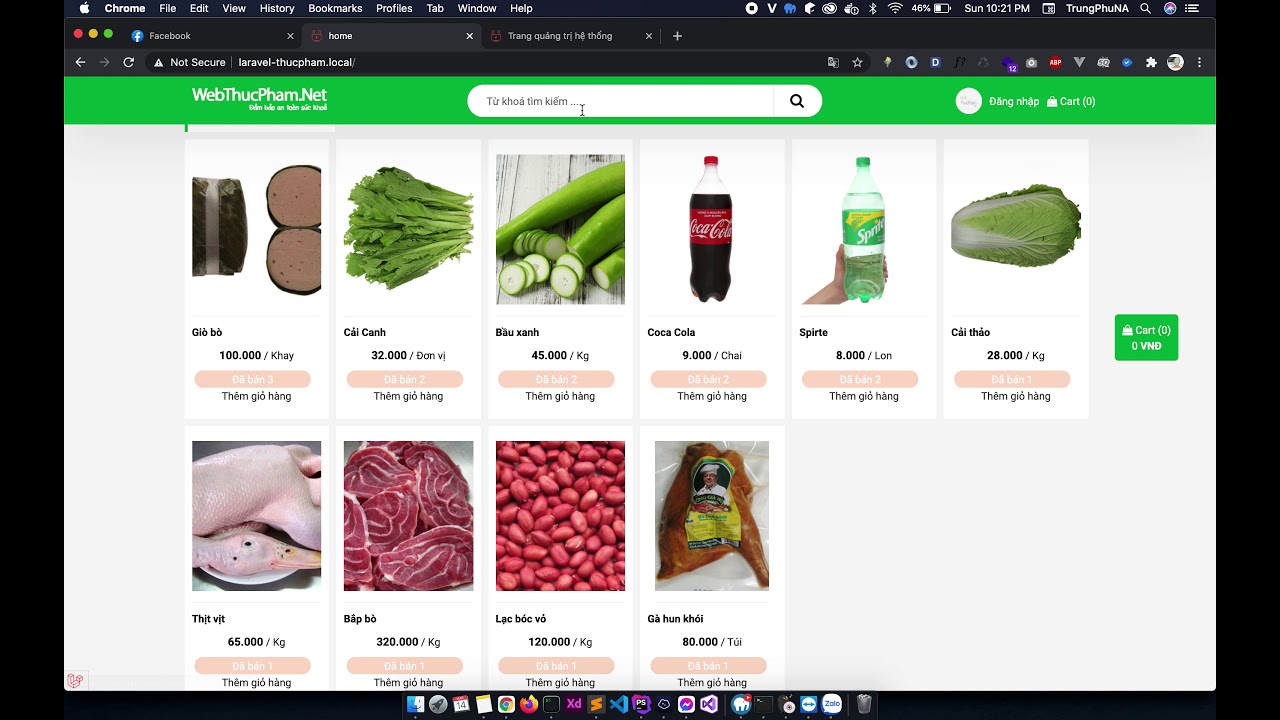The width and height of the screenshot is (1280, 720).
Task: Open the Bầu xanh product image
Action: pos(560,229)
